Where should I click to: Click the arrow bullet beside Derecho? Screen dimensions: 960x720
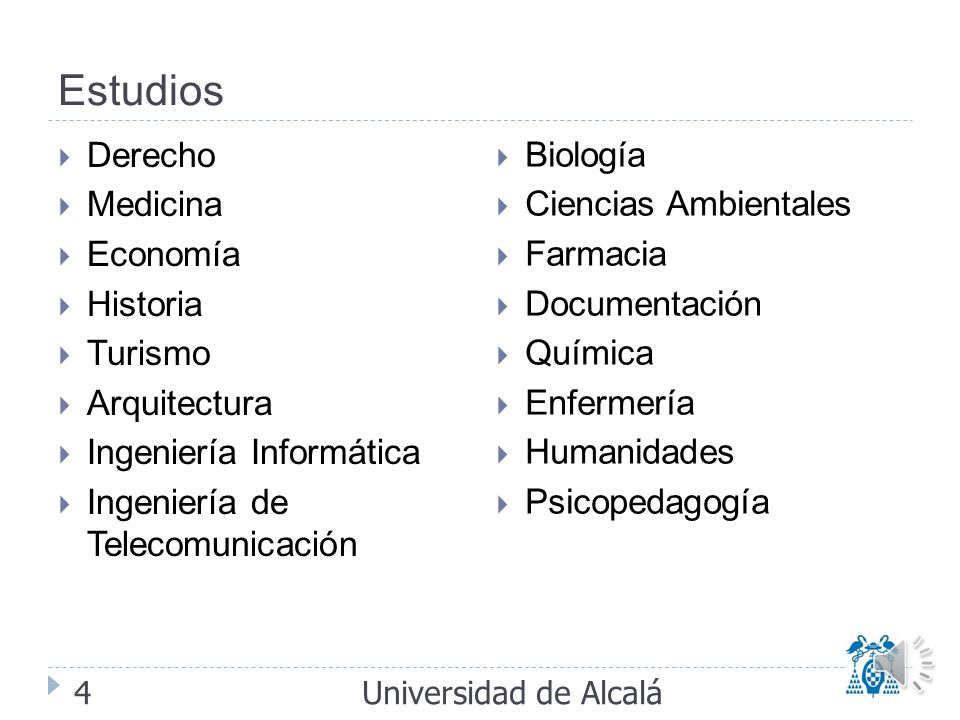click(x=65, y=157)
